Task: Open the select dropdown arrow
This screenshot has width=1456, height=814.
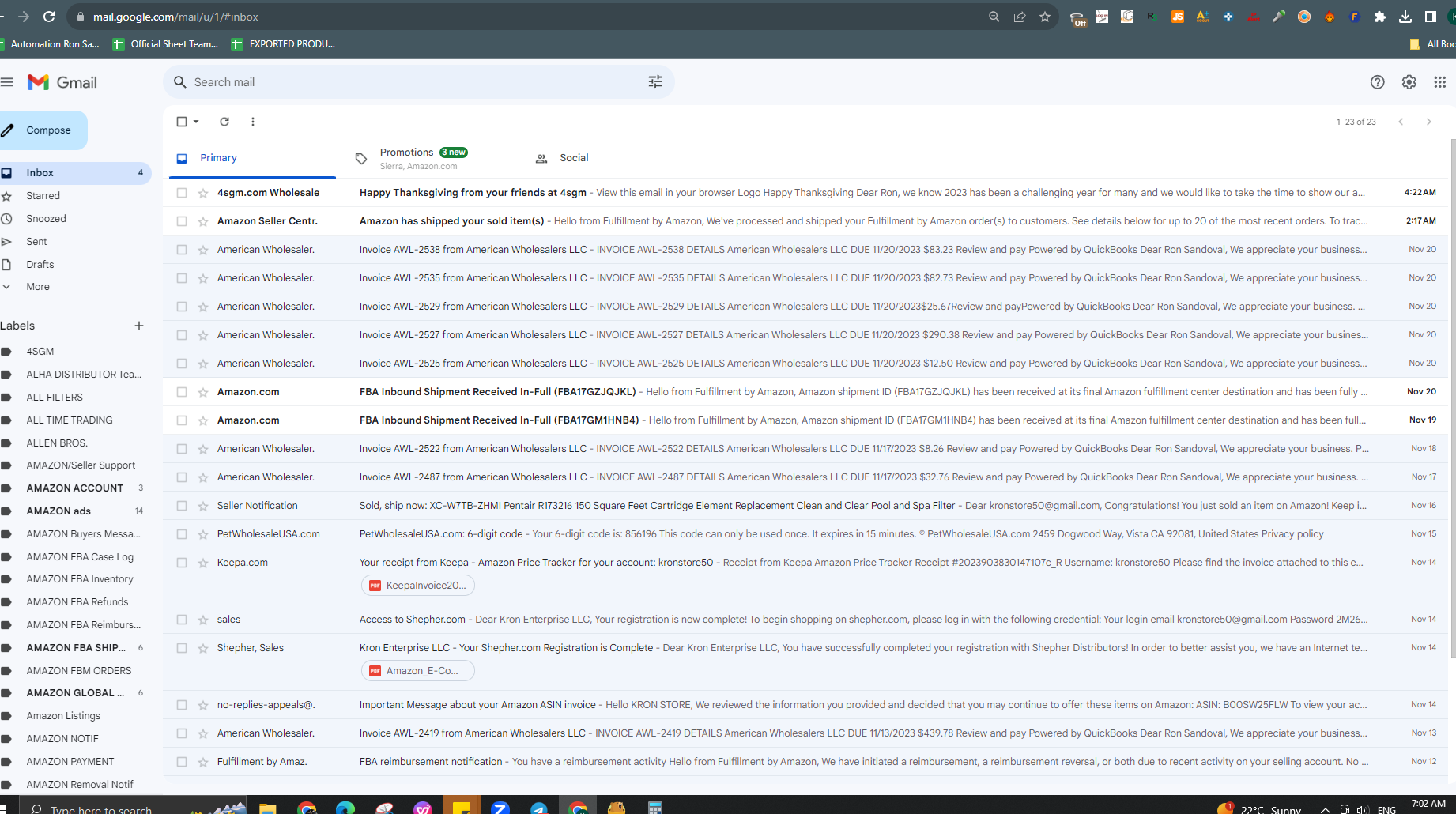Action: click(x=196, y=122)
